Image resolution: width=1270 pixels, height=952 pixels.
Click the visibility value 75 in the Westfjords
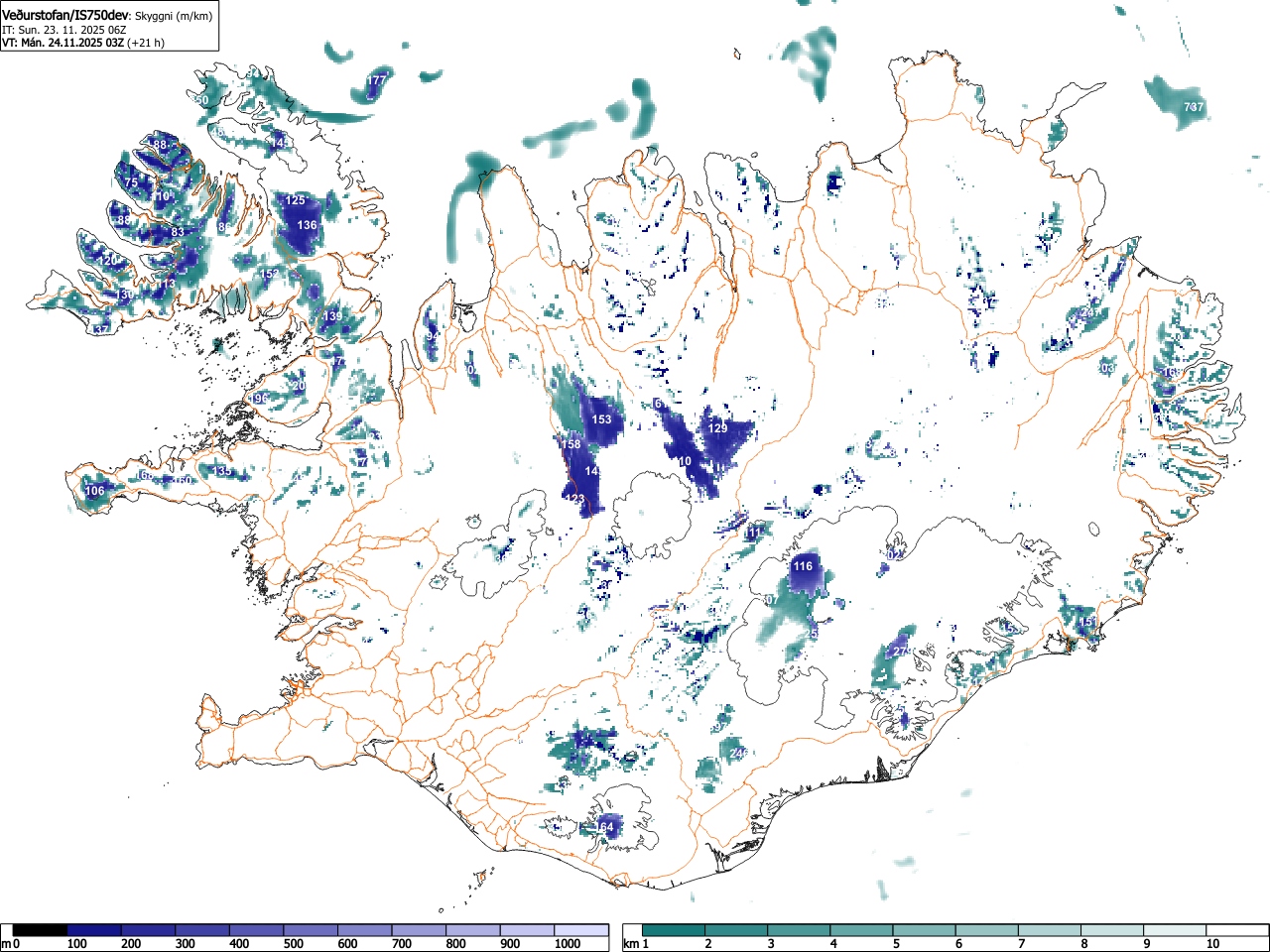pyautogui.click(x=131, y=182)
